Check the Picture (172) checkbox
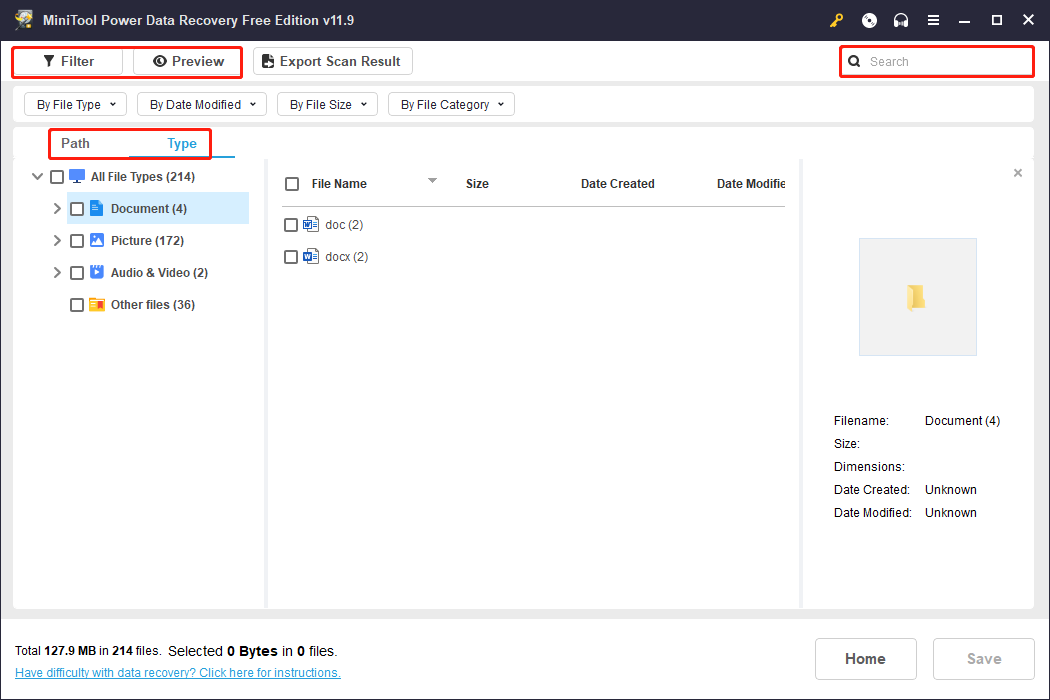The width and height of the screenshot is (1050, 700). pos(77,240)
